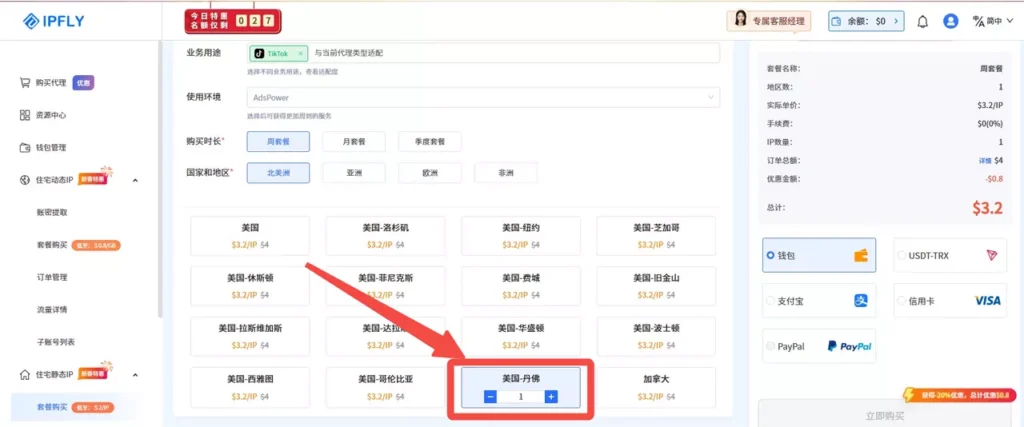Select the 信用卡 payment radio
The height and width of the screenshot is (427, 1024).
902,301
